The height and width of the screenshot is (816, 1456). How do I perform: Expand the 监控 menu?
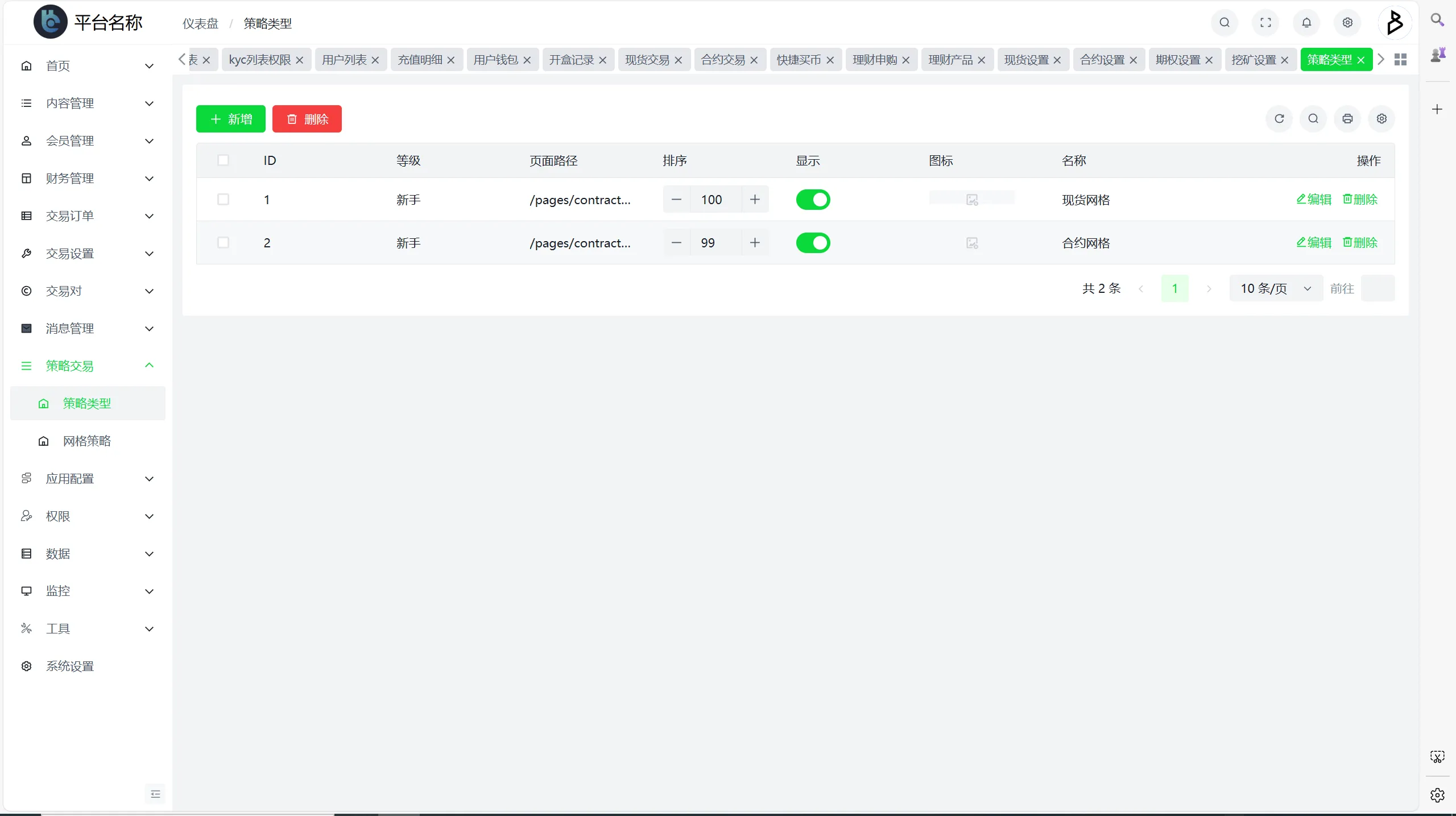pos(88,591)
